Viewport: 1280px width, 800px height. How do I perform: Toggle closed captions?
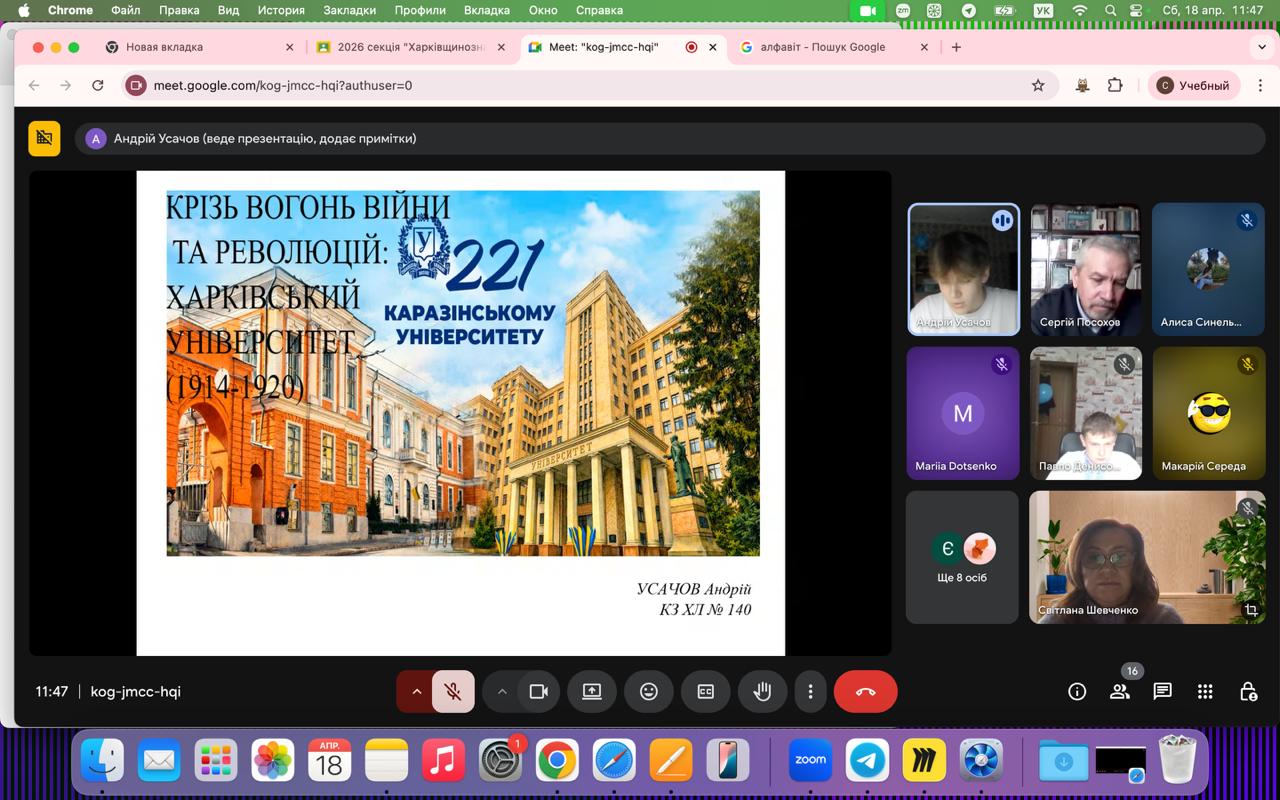(706, 692)
